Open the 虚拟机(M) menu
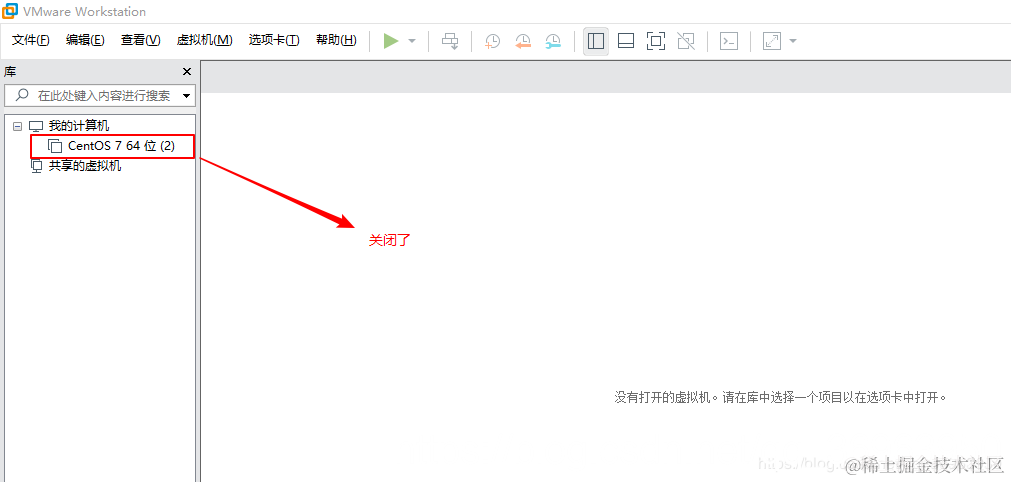Viewport: 1011px width, 482px height. [x=204, y=41]
